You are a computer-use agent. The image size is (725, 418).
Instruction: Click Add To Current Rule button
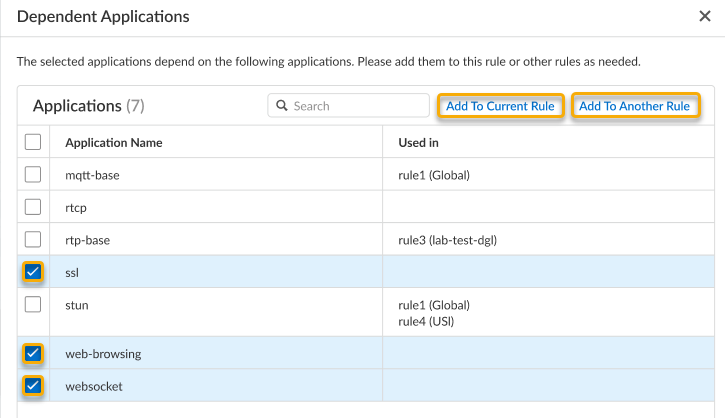(500, 106)
